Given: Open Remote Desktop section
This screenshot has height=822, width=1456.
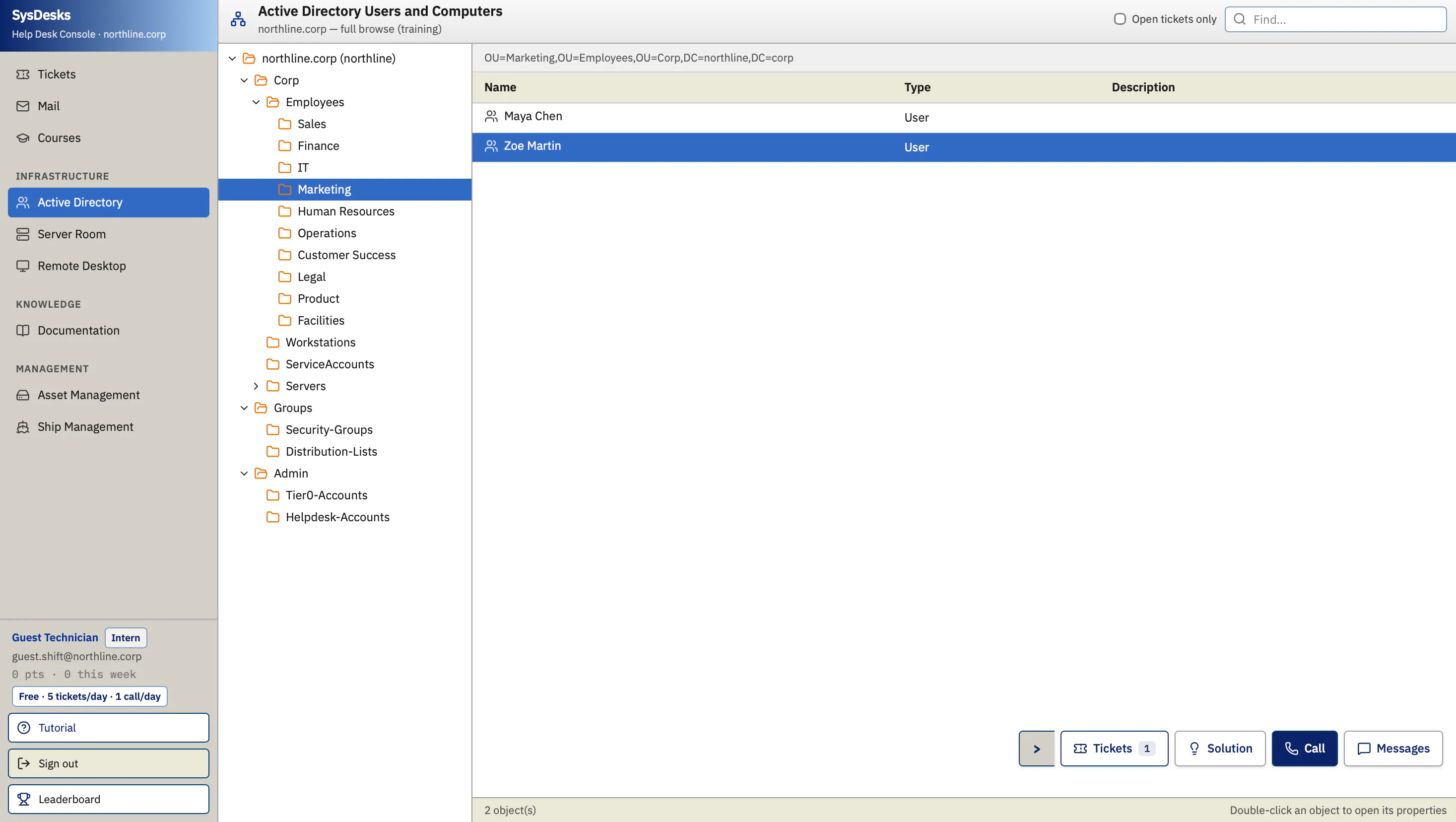Looking at the screenshot, I should click(x=109, y=266).
